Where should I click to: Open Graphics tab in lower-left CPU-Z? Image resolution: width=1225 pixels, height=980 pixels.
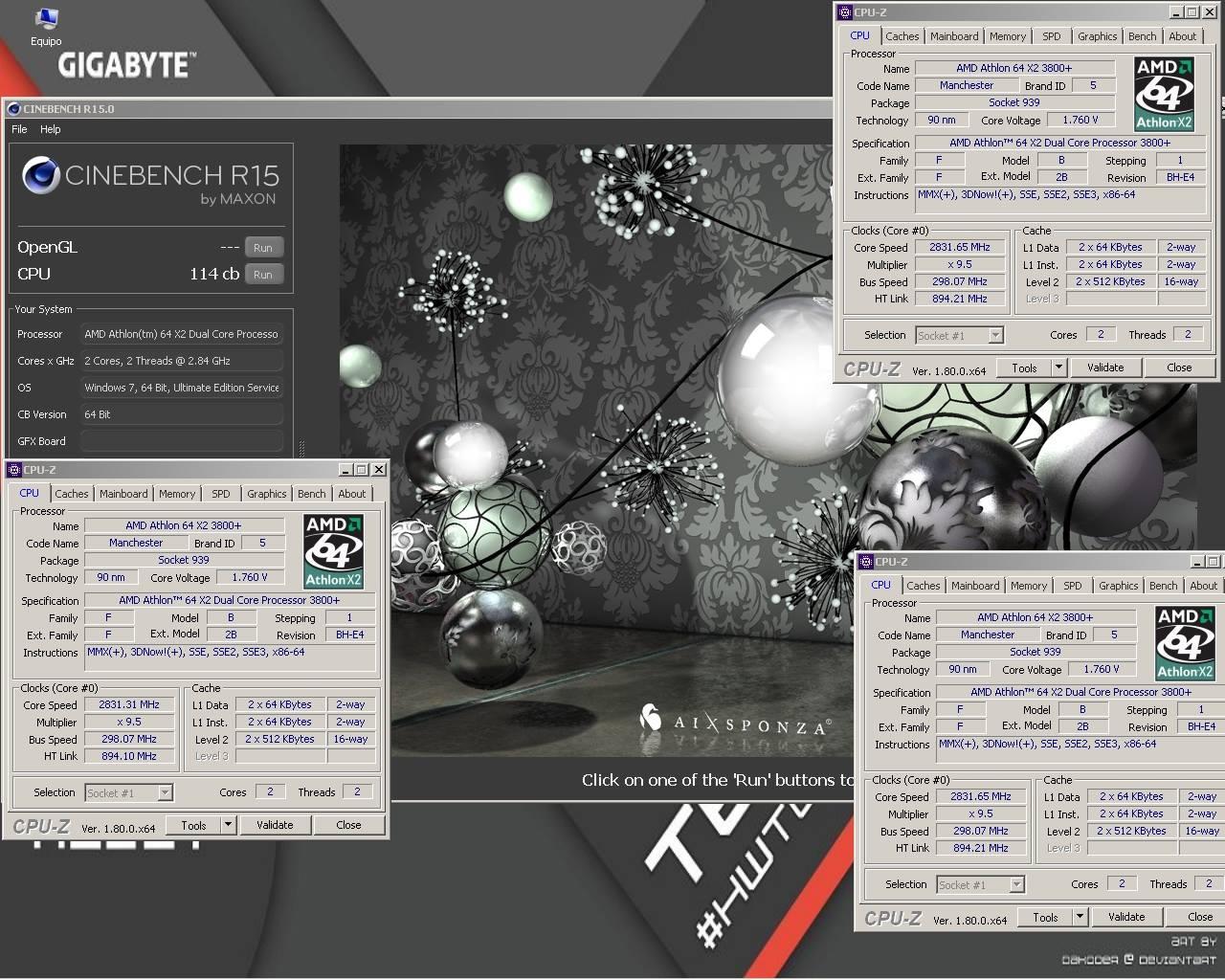[x=266, y=494]
